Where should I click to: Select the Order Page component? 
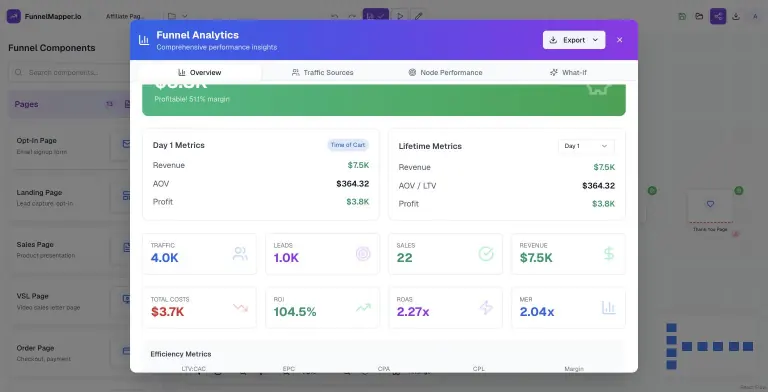point(70,353)
